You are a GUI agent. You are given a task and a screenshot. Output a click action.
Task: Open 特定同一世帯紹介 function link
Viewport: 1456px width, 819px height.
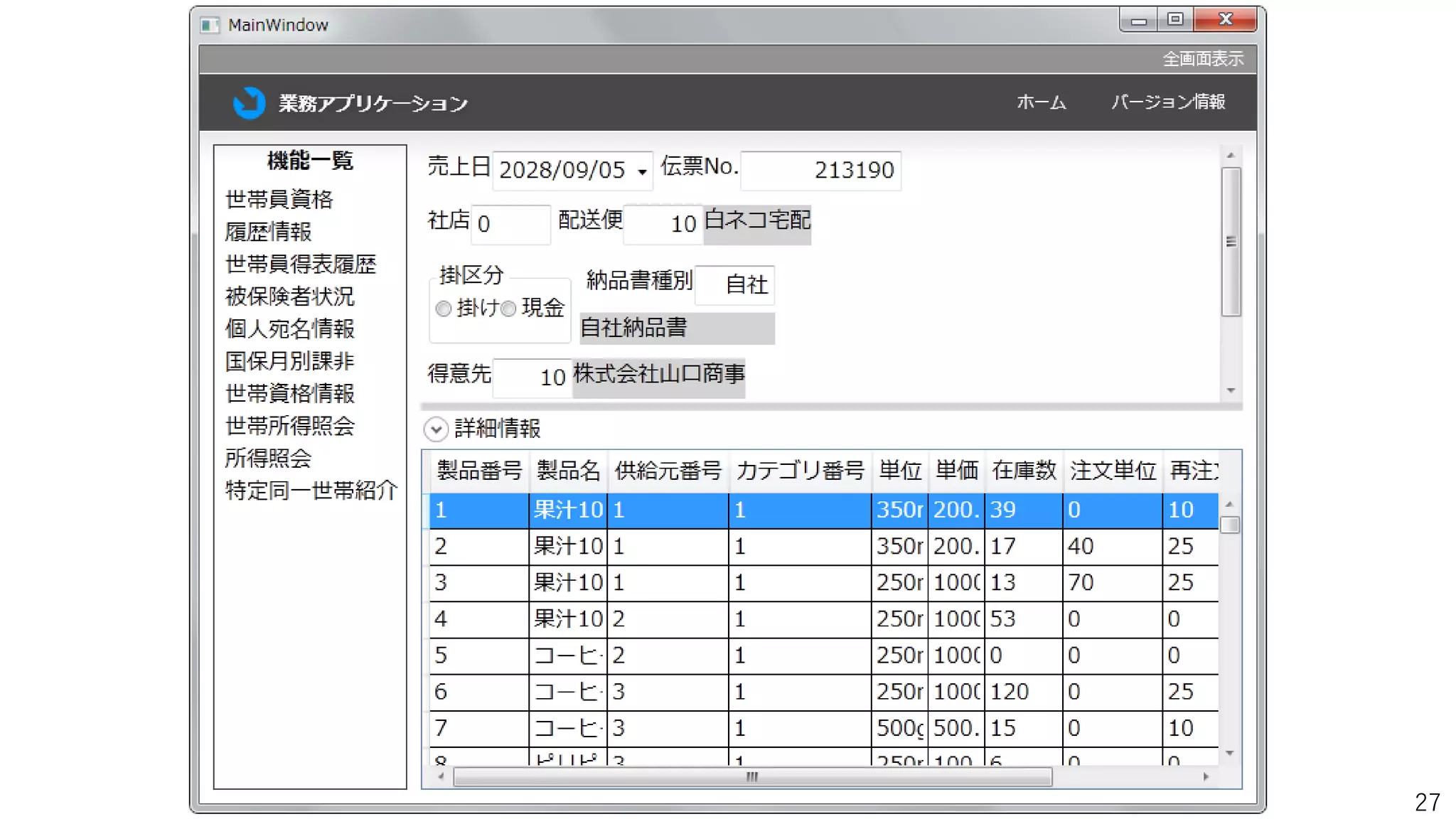coord(311,491)
